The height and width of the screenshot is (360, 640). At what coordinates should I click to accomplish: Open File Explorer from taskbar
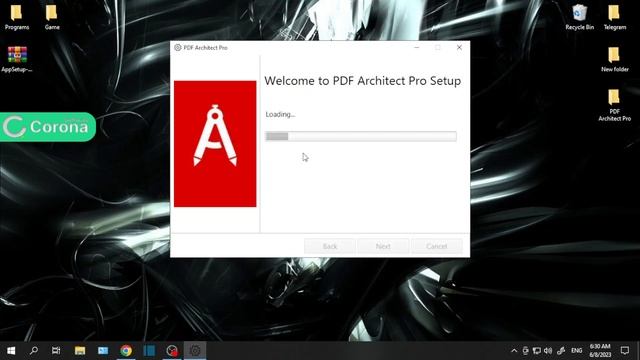[80, 351]
